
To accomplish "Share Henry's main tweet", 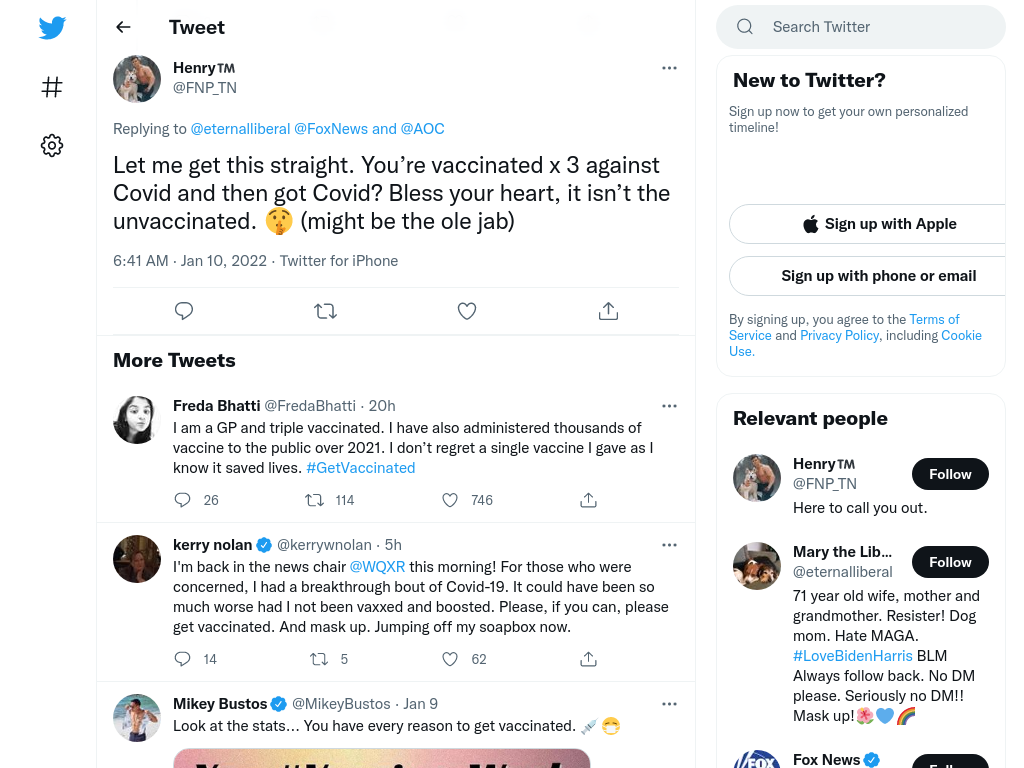I will coord(608,311).
